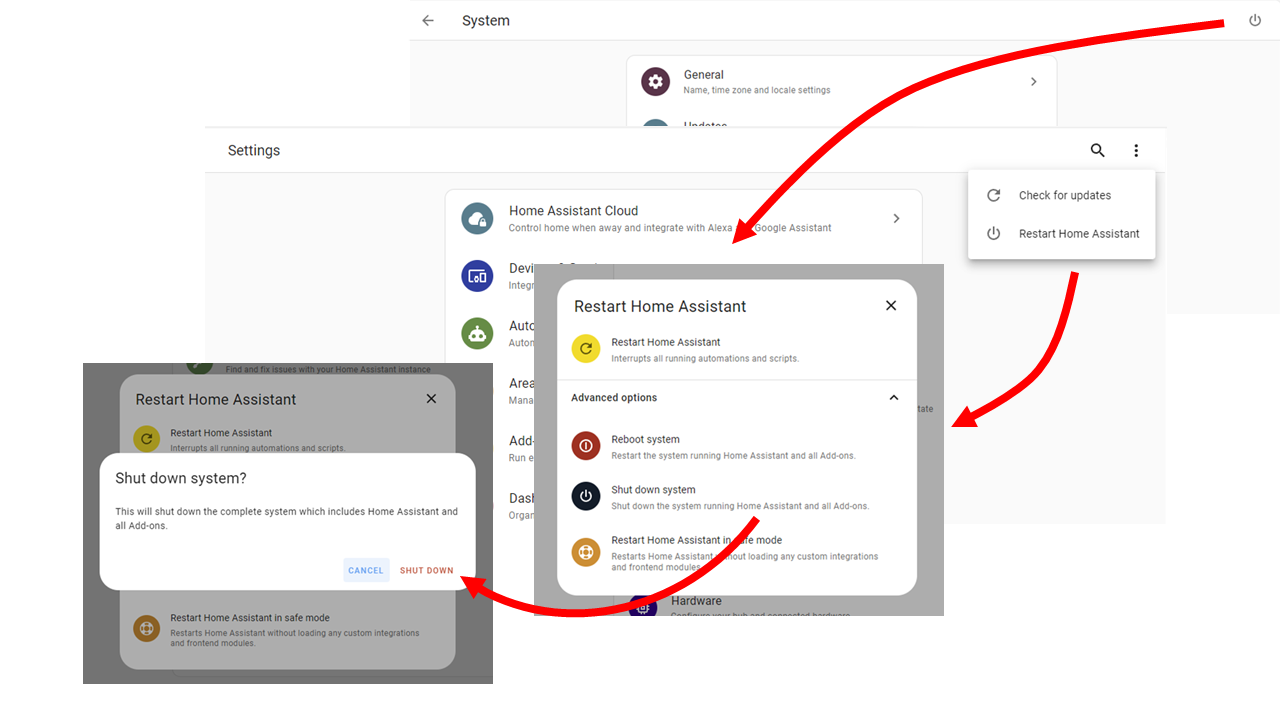Click the red Reboot system icon
1280x720 pixels.
[x=586, y=446]
